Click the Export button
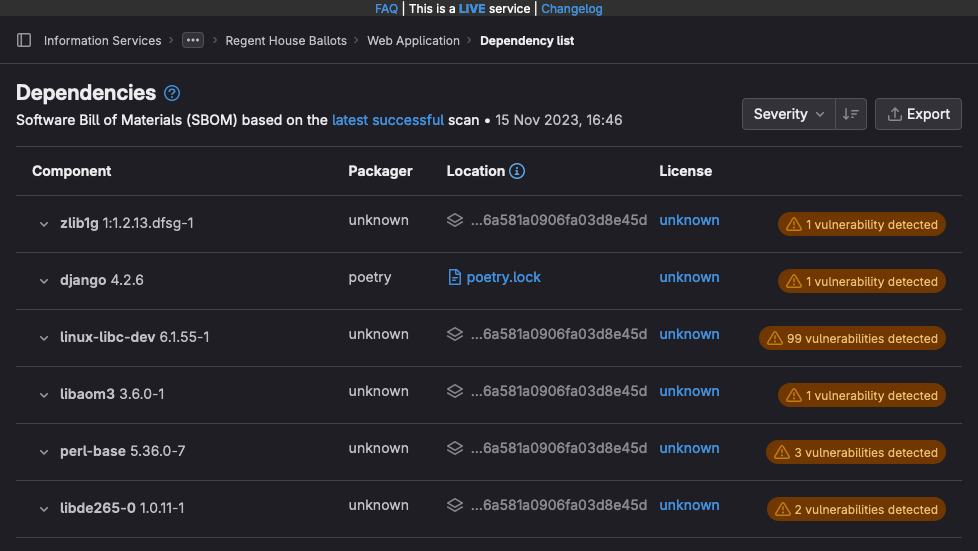This screenshot has width=978, height=551. (918, 114)
